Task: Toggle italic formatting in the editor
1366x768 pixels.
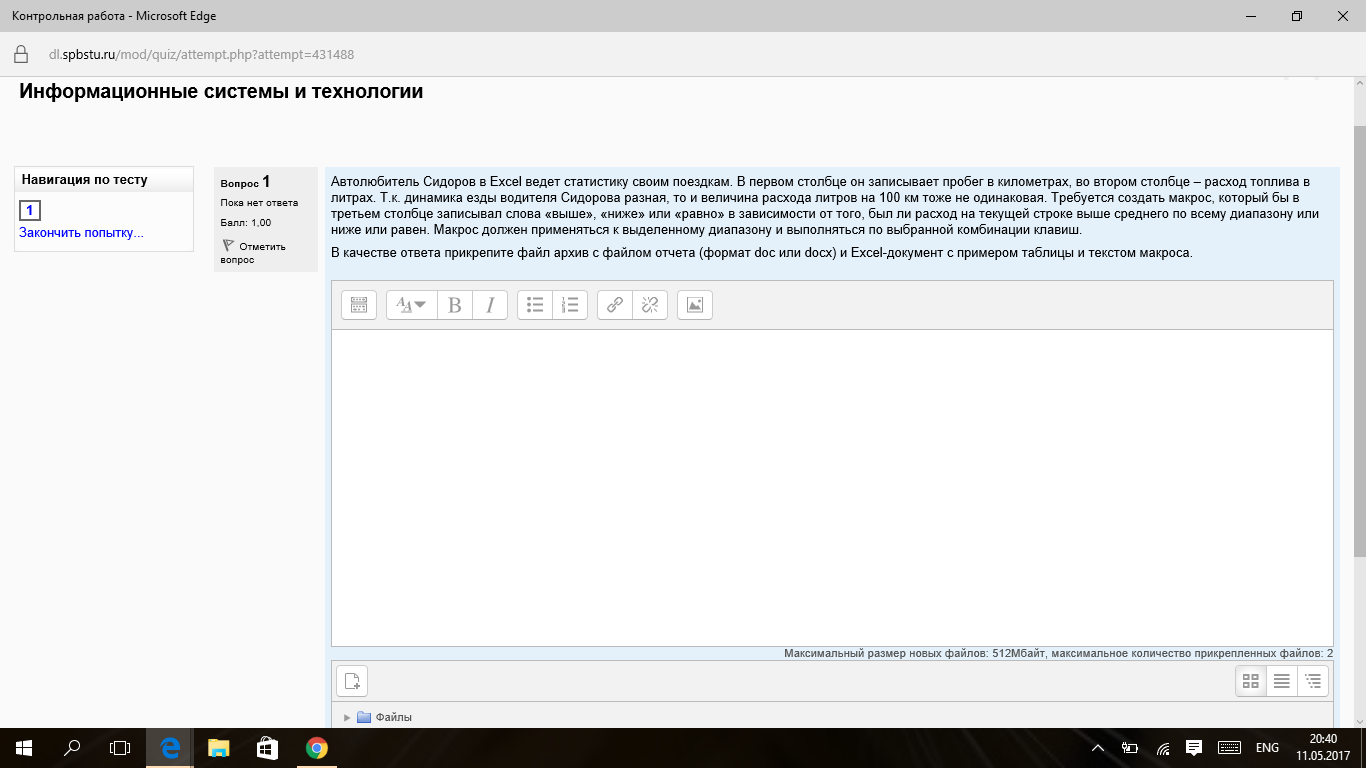Action: click(x=490, y=305)
